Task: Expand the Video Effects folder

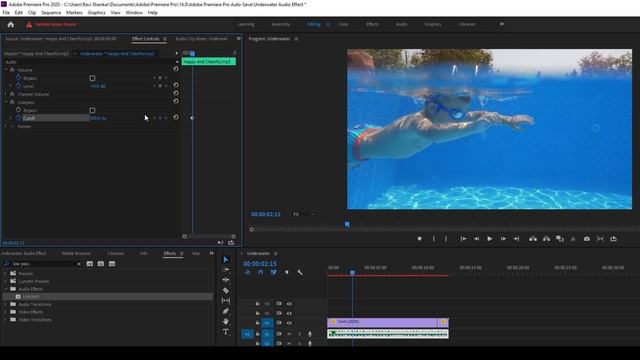Action: click(x=6, y=312)
